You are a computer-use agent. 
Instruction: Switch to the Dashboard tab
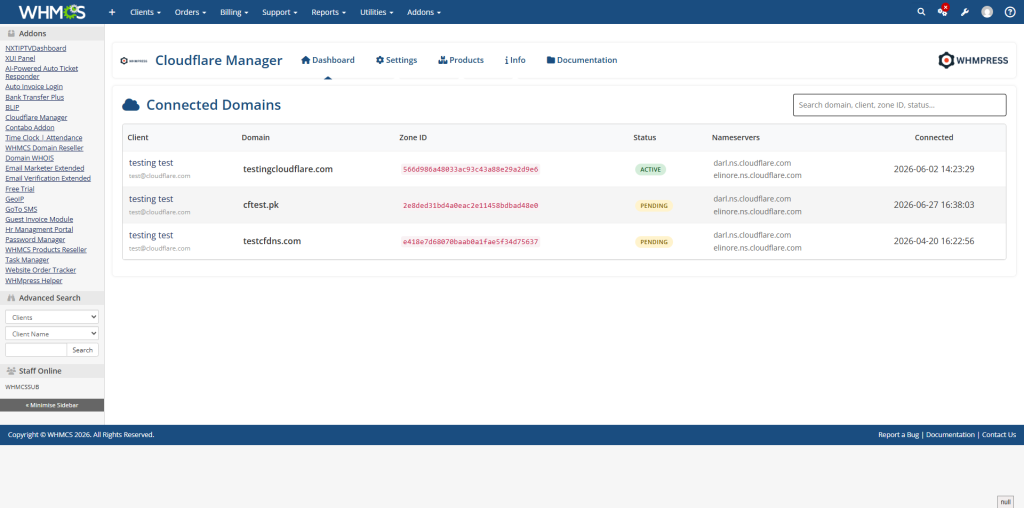(x=328, y=60)
